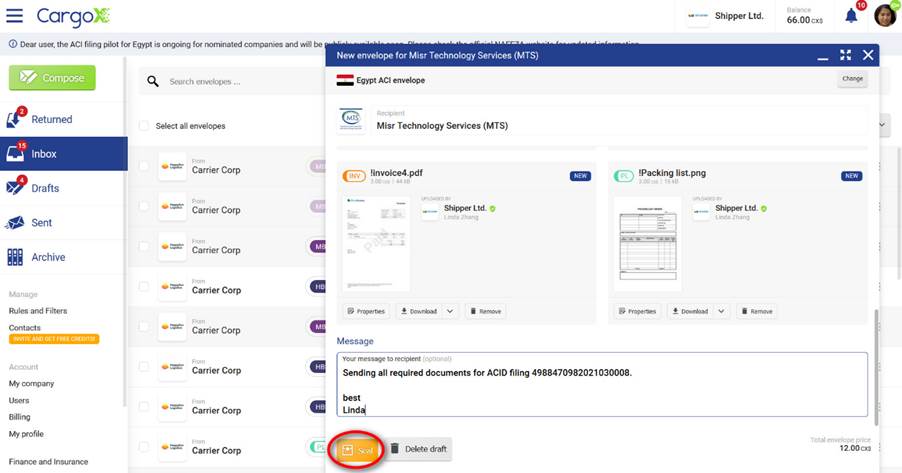
Task: Click Invite and get free credits banner
Action: point(54,339)
